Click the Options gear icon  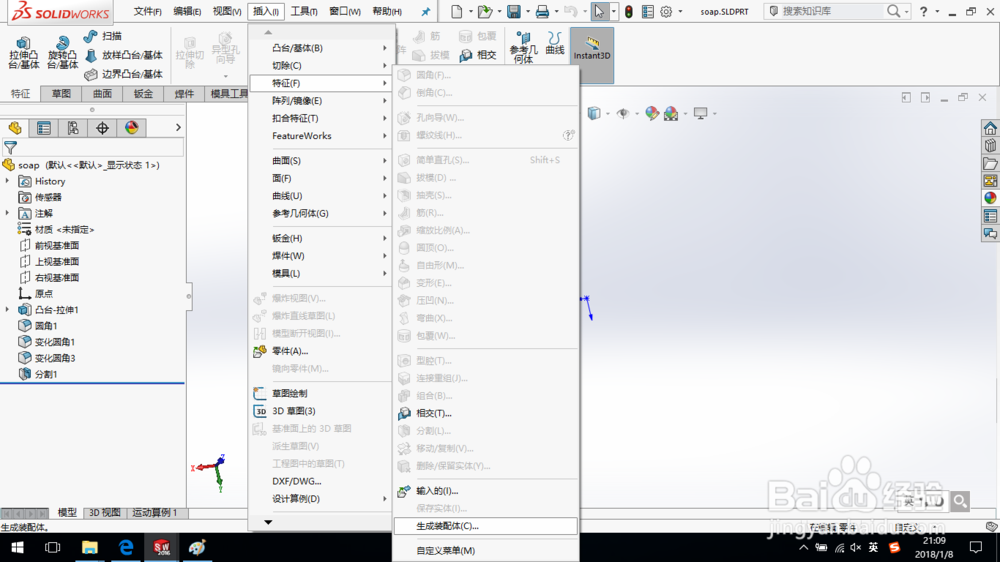(666, 11)
